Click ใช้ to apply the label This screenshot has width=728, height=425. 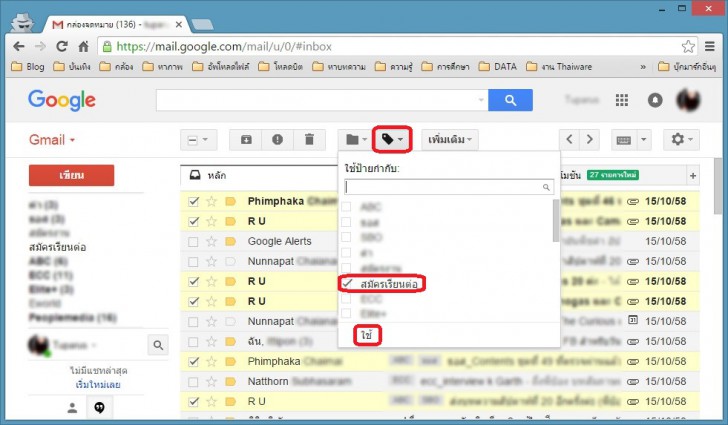click(x=367, y=335)
